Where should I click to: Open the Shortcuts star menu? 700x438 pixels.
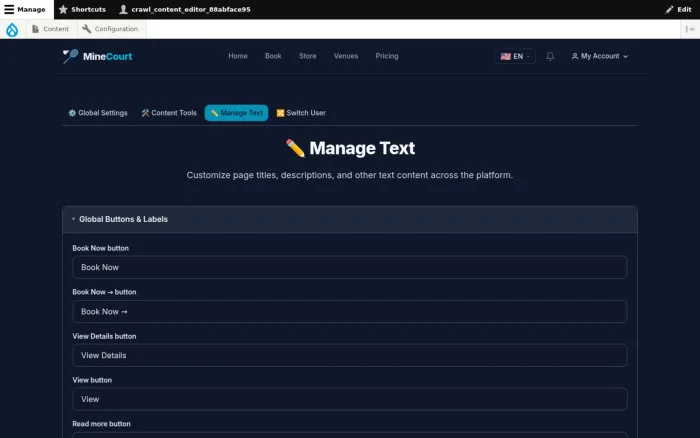82,9
